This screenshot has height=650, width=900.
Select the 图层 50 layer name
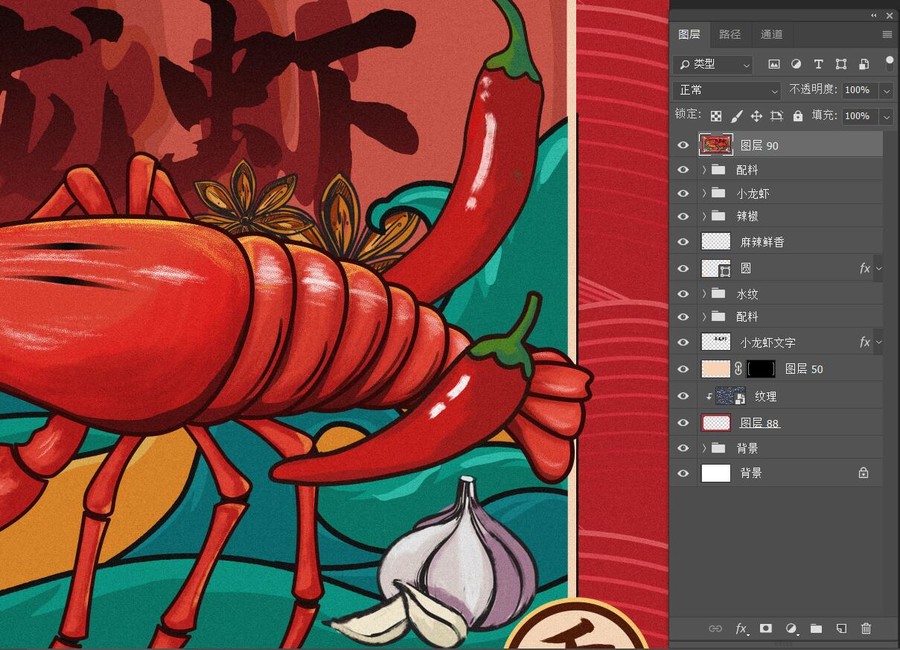tap(804, 369)
